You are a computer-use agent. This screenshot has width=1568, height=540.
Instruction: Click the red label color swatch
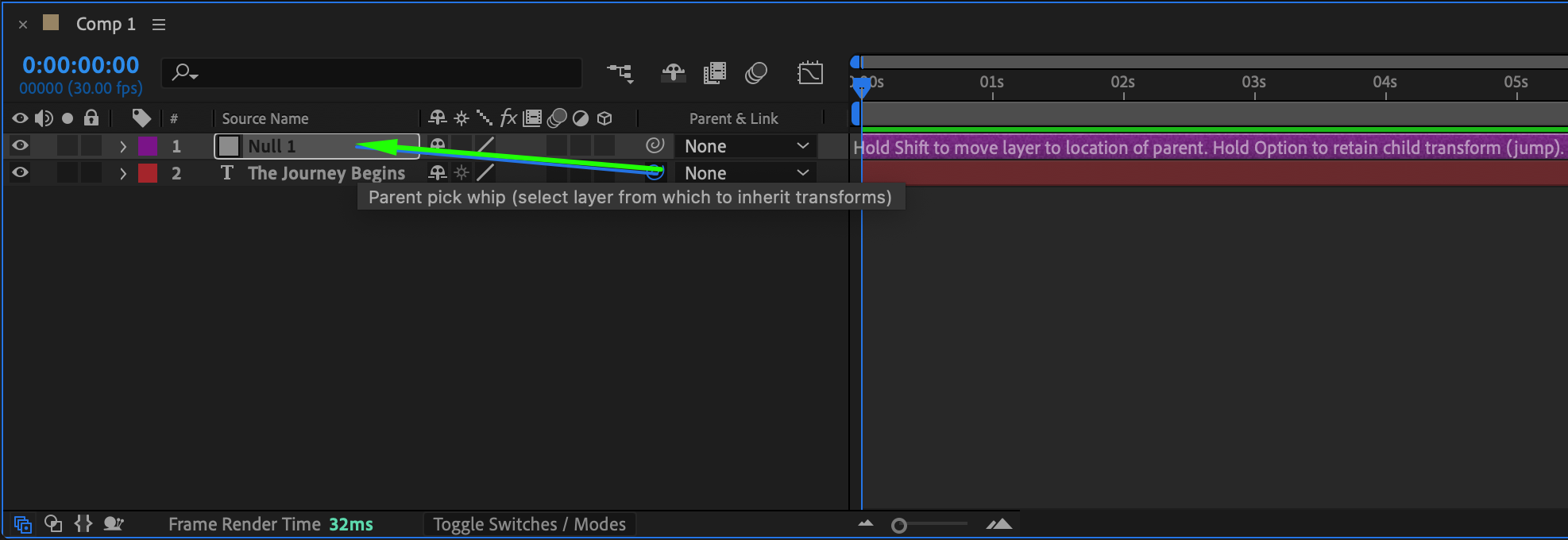pyautogui.click(x=148, y=173)
